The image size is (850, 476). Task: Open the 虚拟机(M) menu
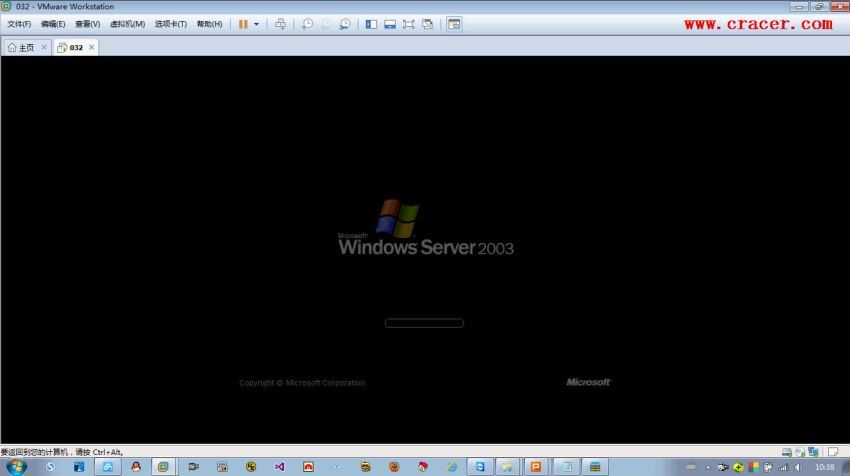pyautogui.click(x=127, y=24)
